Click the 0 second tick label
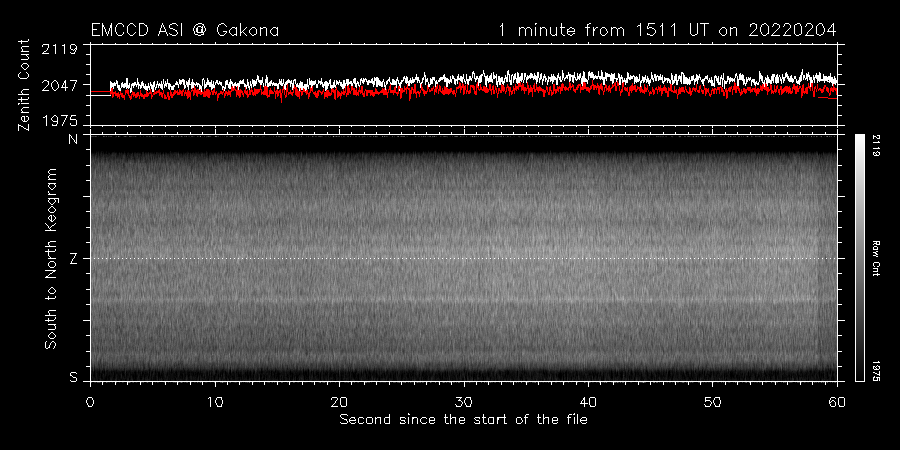The width and height of the screenshot is (900, 450). coord(90,401)
